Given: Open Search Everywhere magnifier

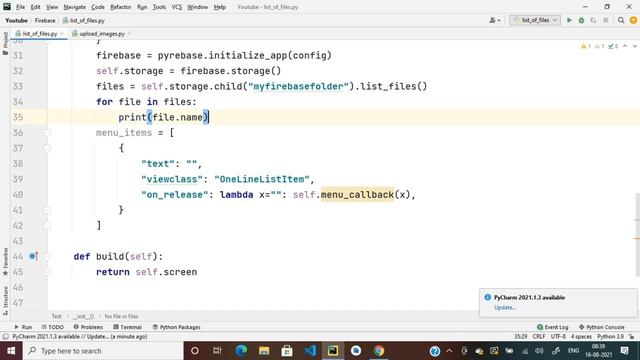Looking at the screenshot, I should tap(621, 20).
